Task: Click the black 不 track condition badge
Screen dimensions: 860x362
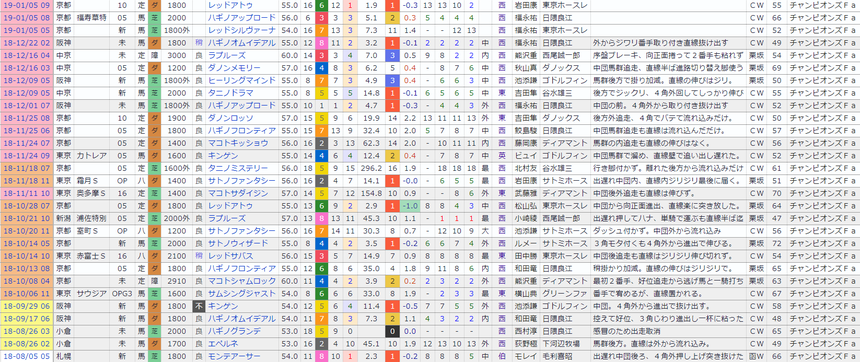Action: click(199, 306)
